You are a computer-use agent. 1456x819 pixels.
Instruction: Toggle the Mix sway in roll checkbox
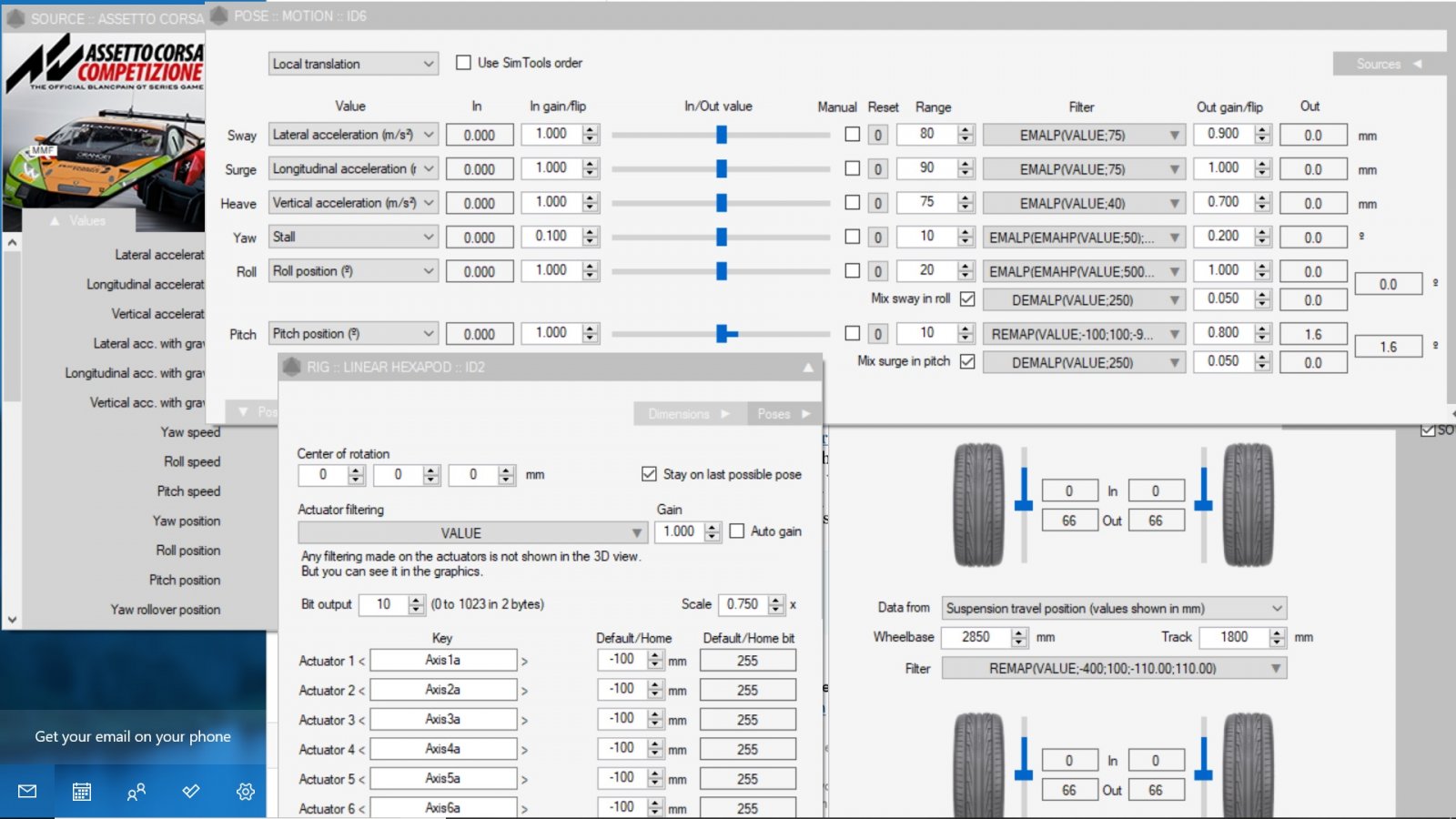tap(967, 298)
